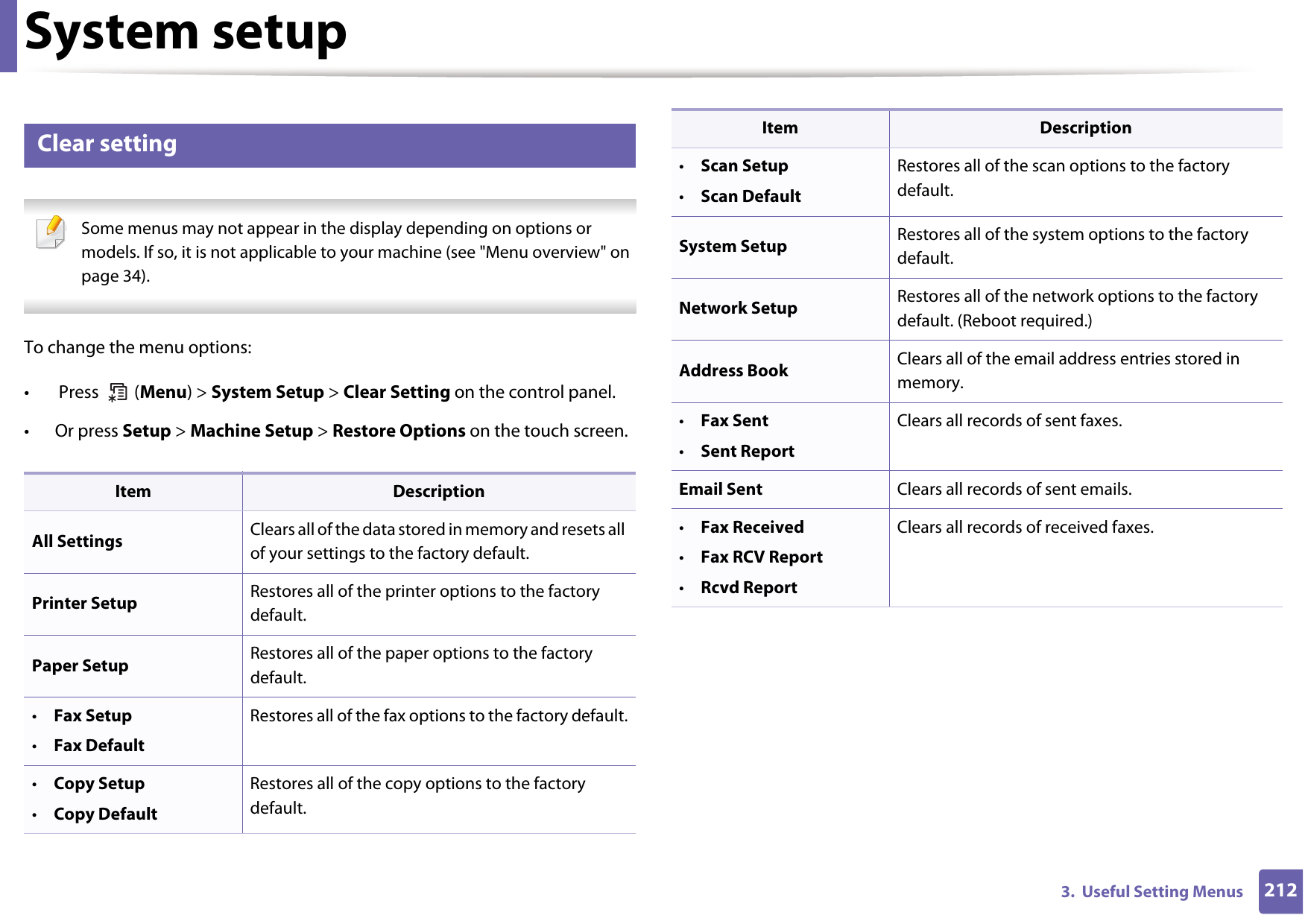Open the Item column header on left table
Viewport: 1308px width, 924px height.
click(x=133, y=490)
